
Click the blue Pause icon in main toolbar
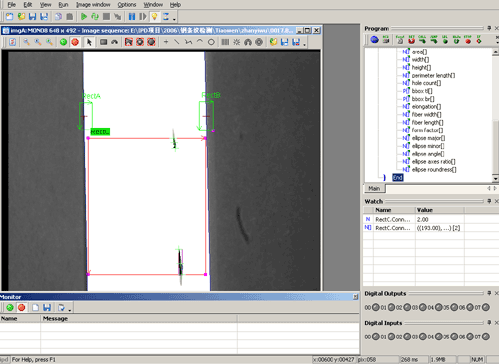pos(132,16)
